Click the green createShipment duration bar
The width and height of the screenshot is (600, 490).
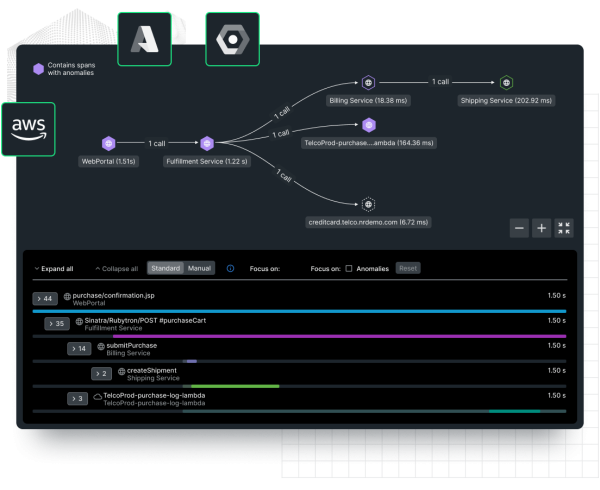[234, 385]
